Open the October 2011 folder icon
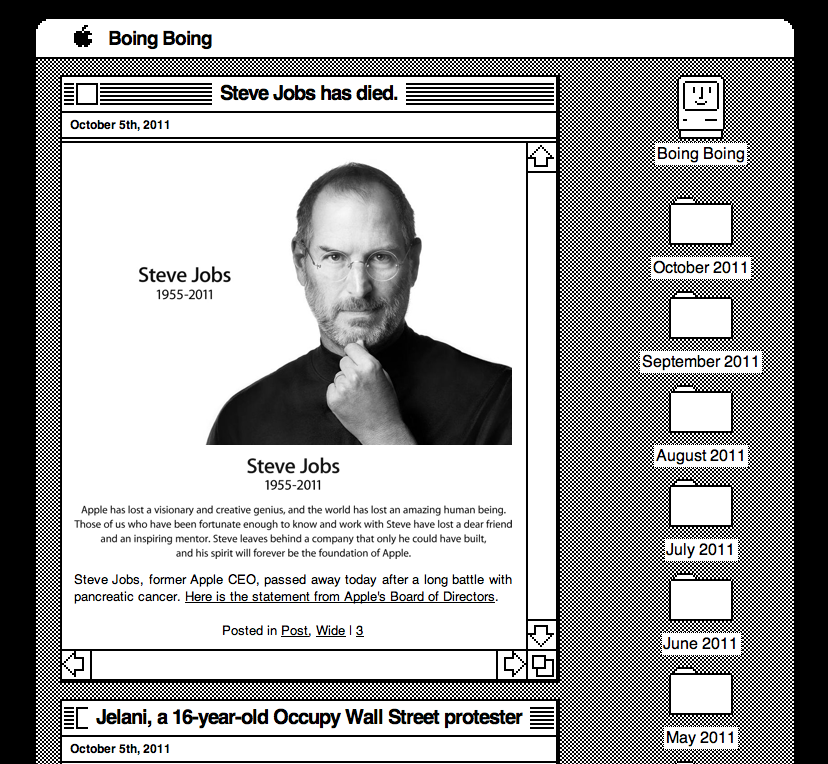 [x=700, y=222]
